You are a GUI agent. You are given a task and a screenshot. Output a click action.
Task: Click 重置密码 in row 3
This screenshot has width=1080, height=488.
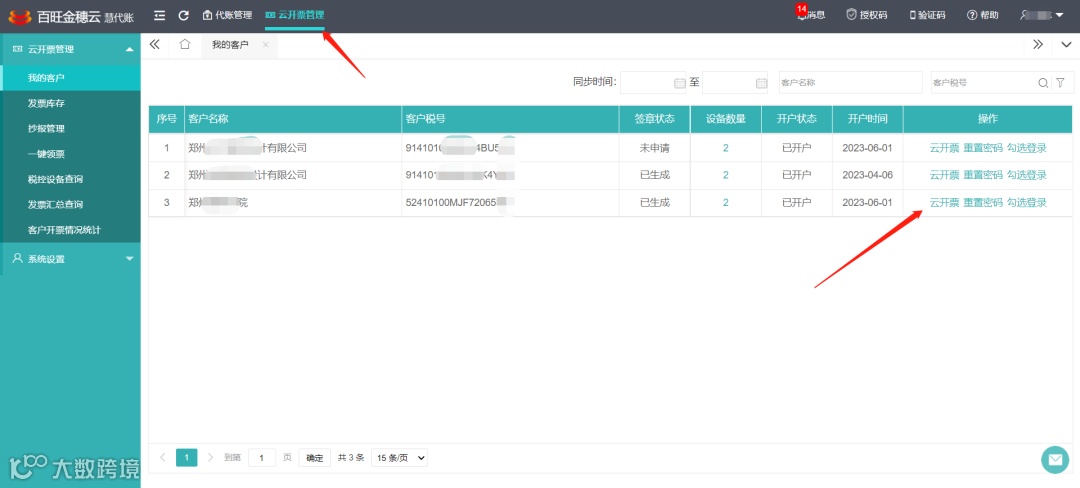(x=983, y=202)
